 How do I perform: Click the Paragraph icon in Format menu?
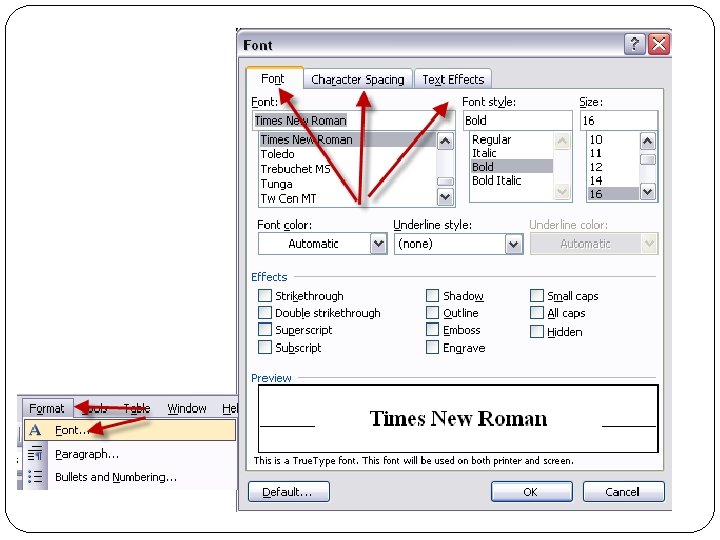click(35, 454)
